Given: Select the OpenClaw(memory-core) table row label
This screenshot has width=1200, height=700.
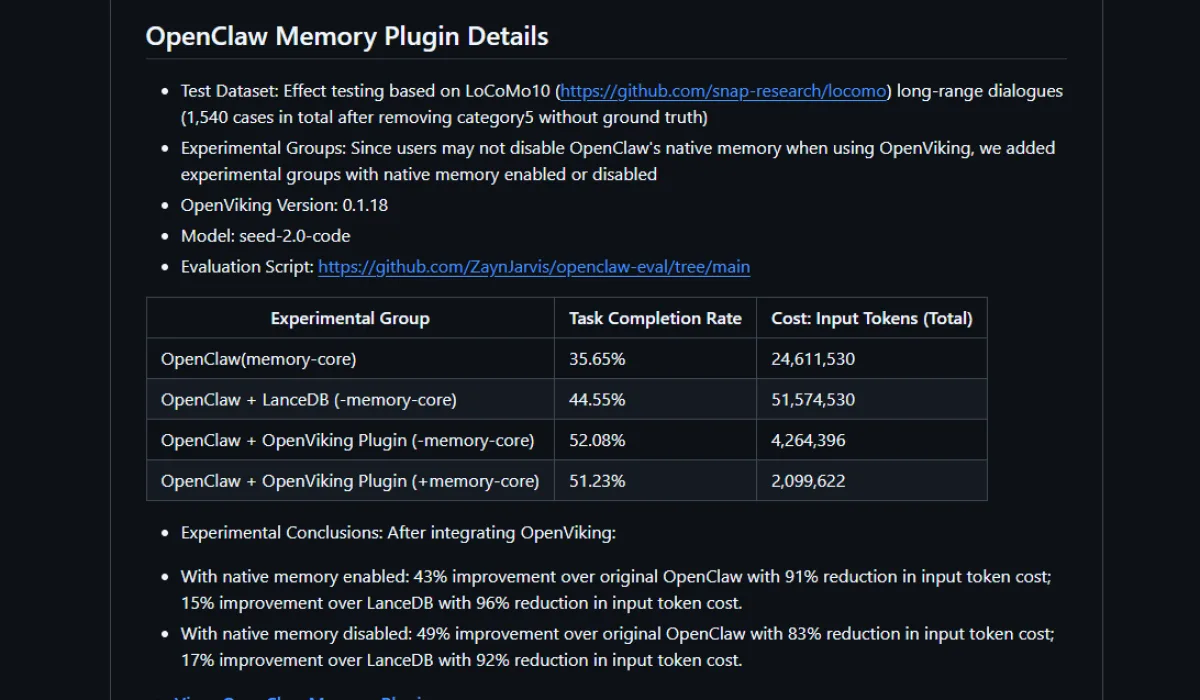Looking at the screenshot, I should [258, 359].
